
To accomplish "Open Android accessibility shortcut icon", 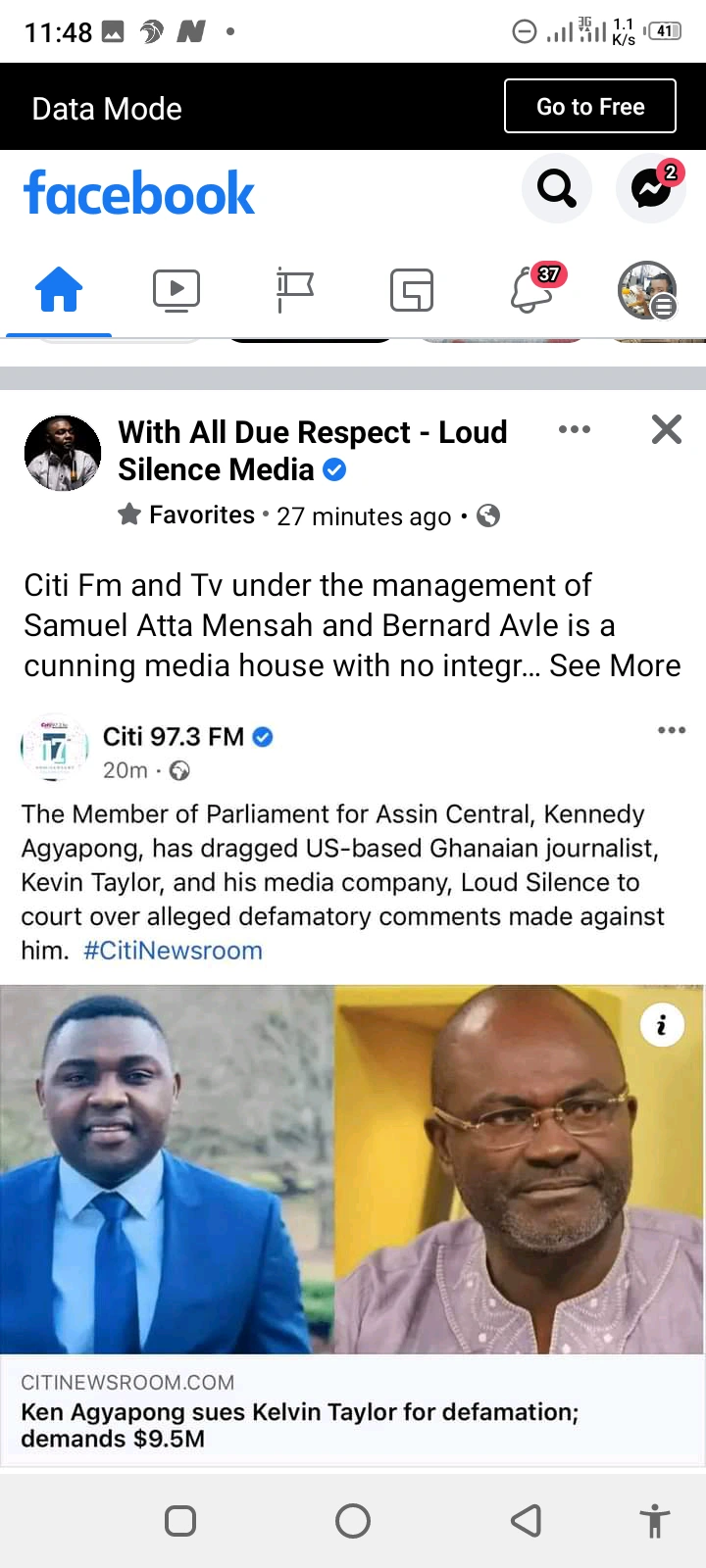I will 655,1522.
